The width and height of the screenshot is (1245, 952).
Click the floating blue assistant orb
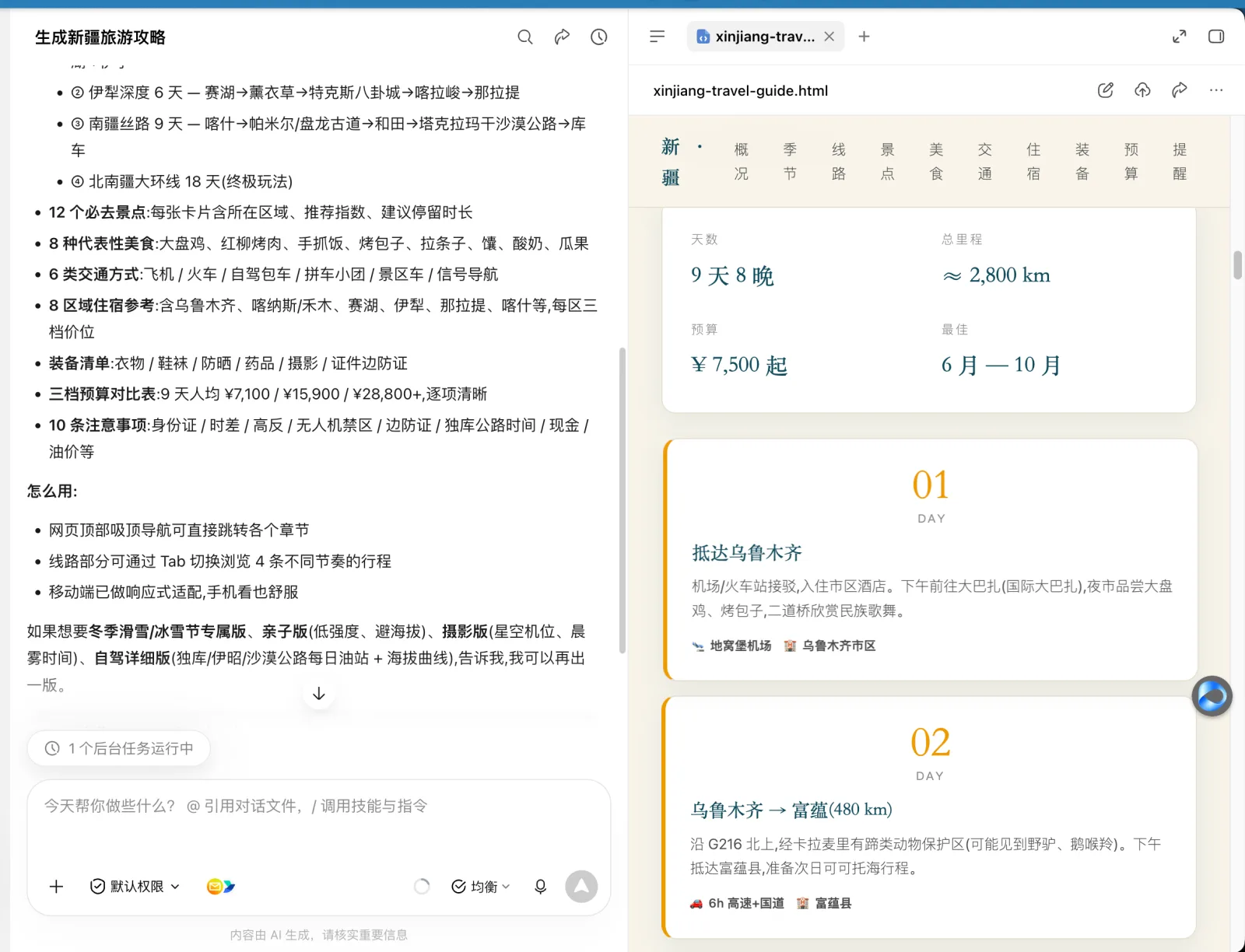coord(1212,696)
